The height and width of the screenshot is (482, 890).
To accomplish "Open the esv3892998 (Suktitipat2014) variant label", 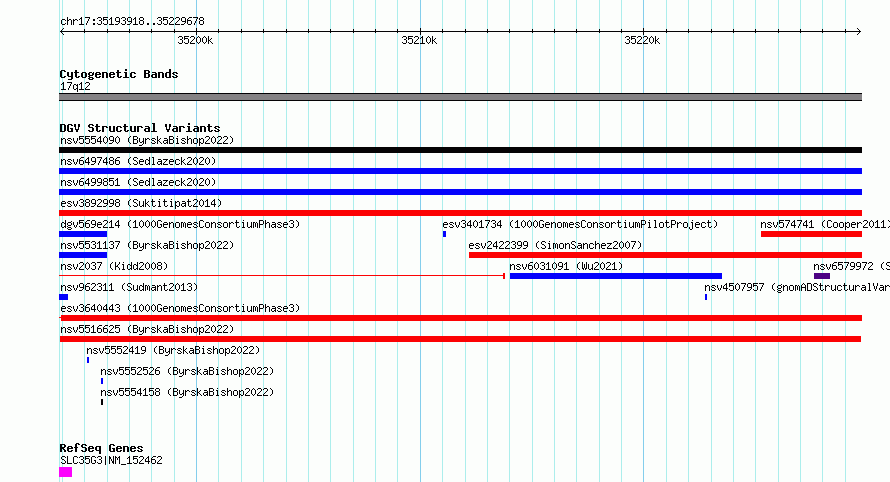I will (141, 203).
